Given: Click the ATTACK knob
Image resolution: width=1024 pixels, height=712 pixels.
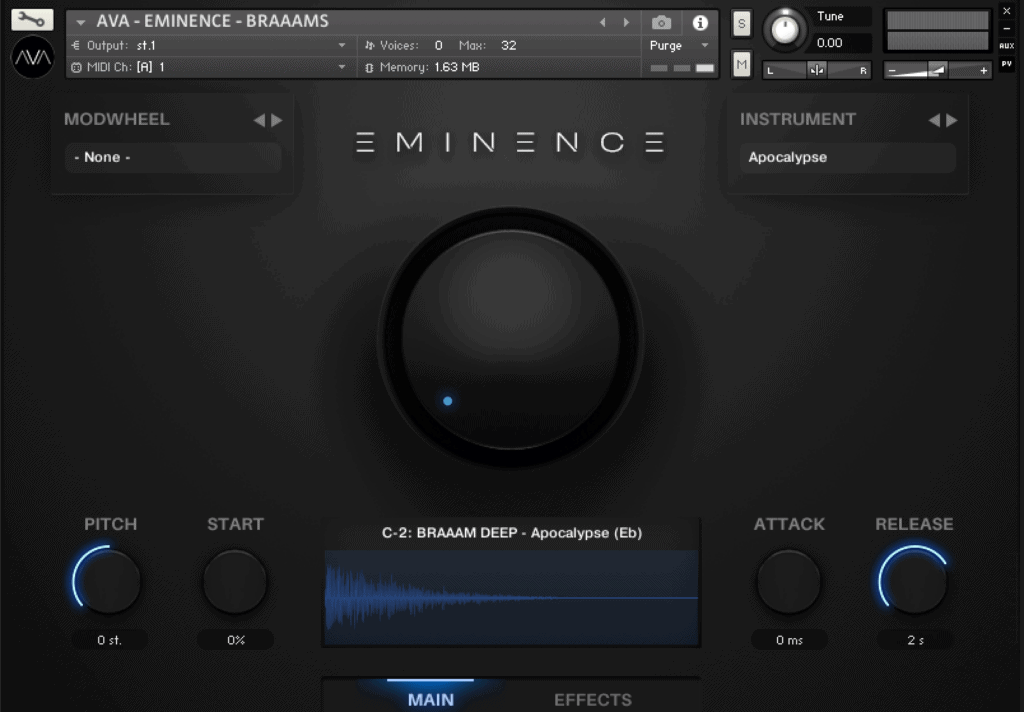Looking at the screenshot, I should [788, 581].
